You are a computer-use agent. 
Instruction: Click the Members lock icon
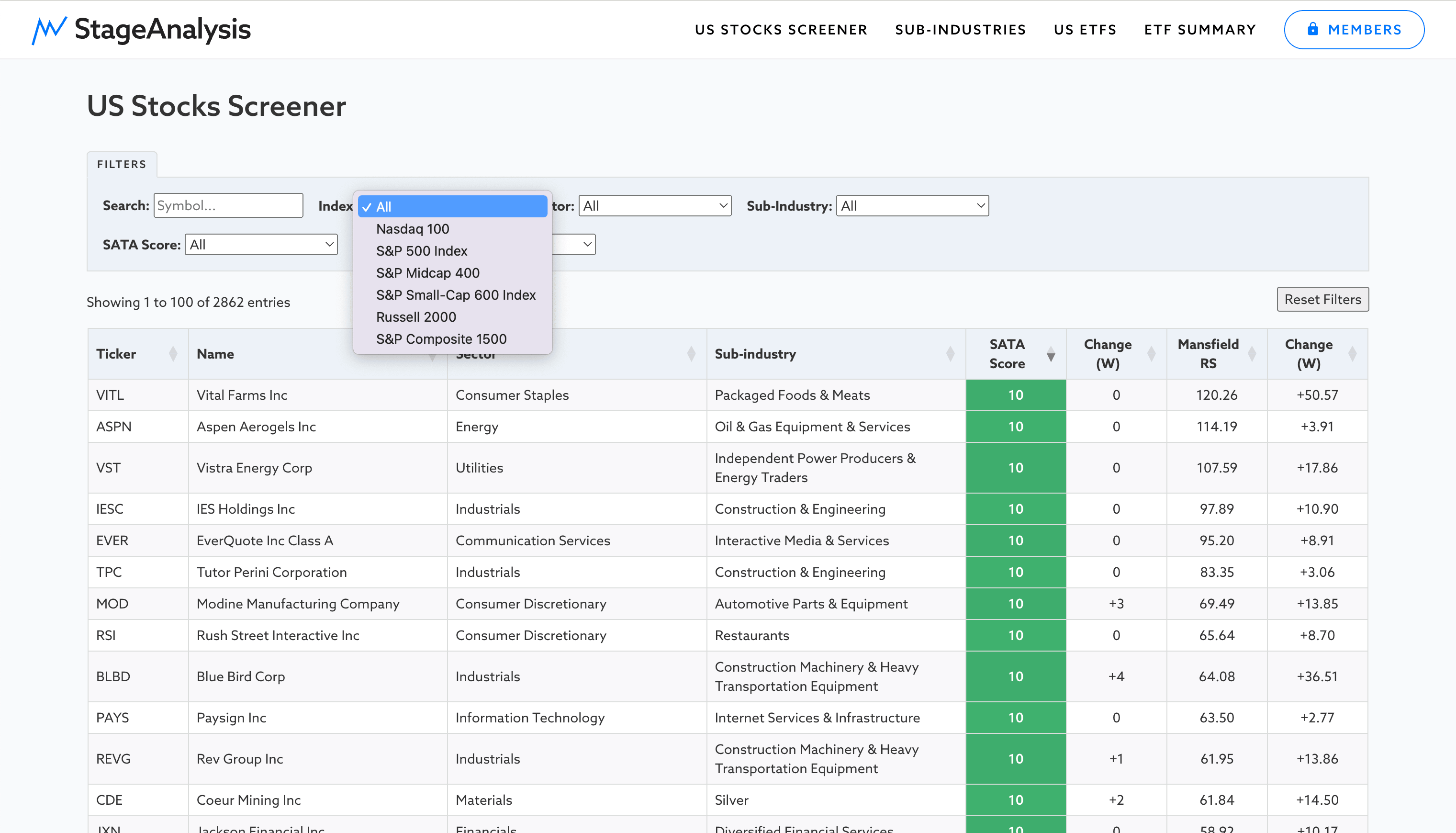click(1313, 29)
